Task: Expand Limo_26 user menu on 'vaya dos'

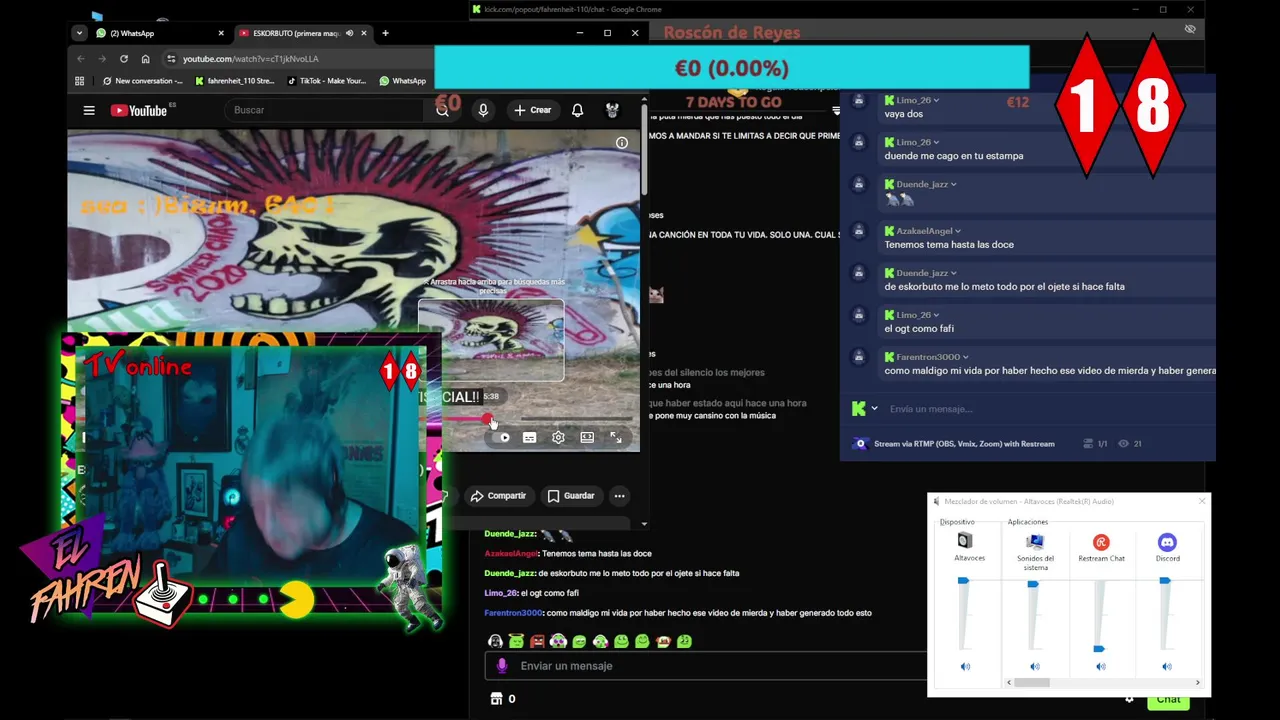Action: (x=936, y=100)
